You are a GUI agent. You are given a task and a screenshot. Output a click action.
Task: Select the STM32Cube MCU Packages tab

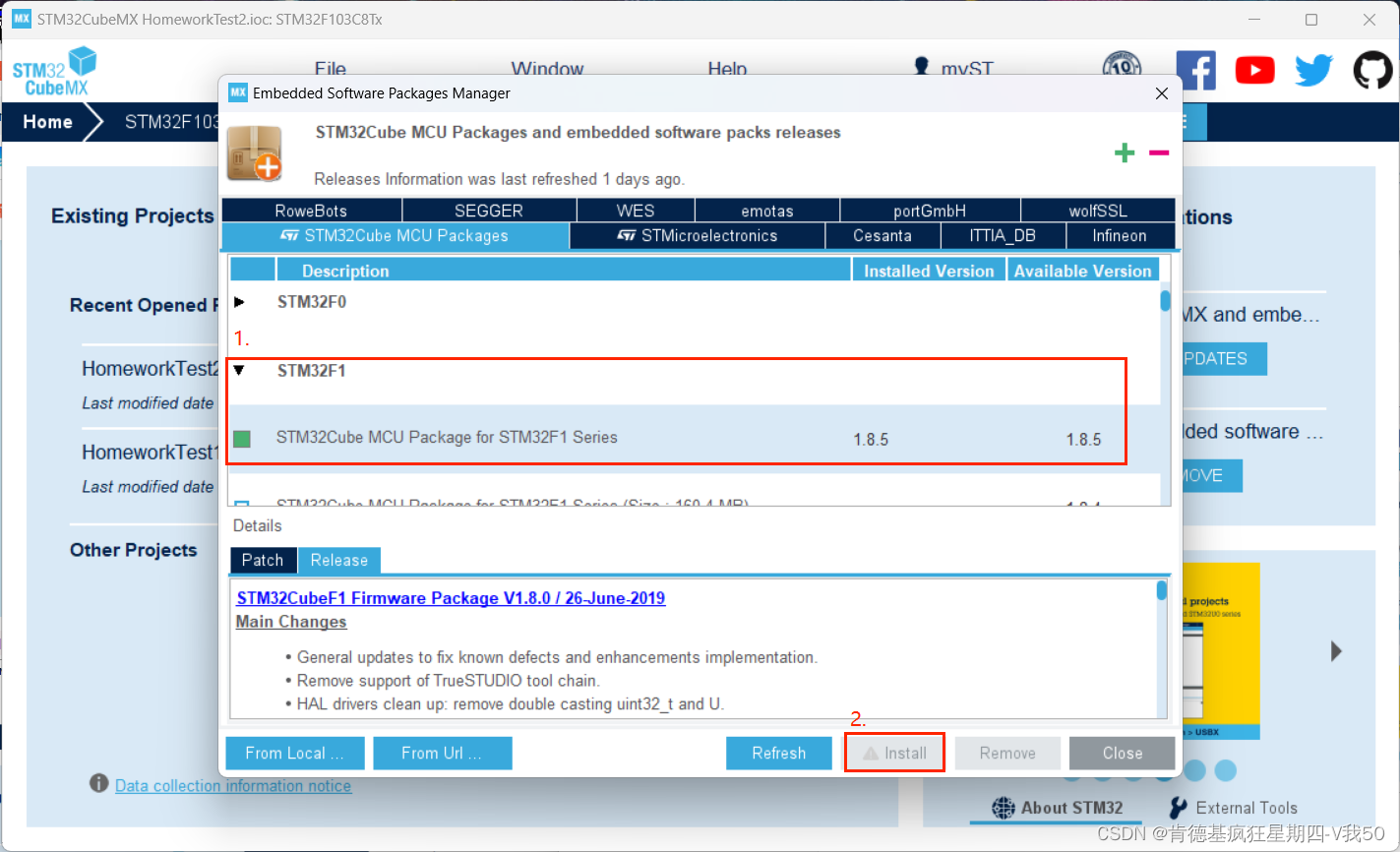[396, 236]
